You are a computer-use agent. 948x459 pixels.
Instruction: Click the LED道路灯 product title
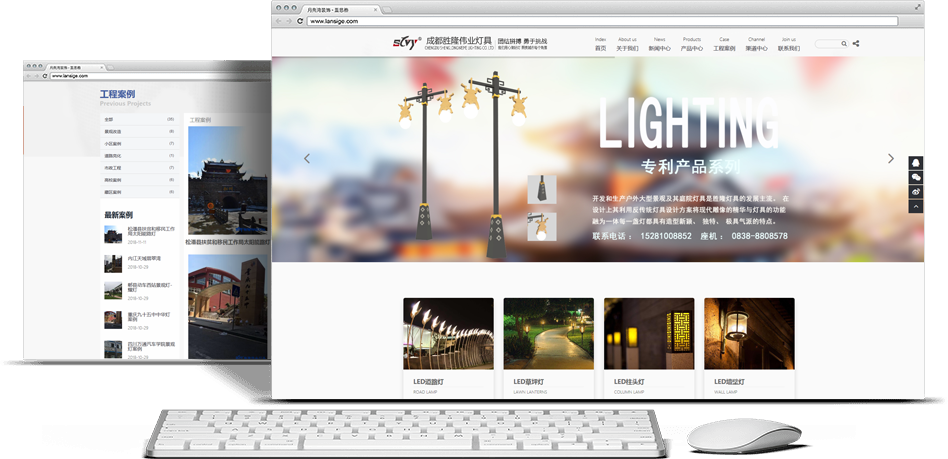tap(429, 382)
